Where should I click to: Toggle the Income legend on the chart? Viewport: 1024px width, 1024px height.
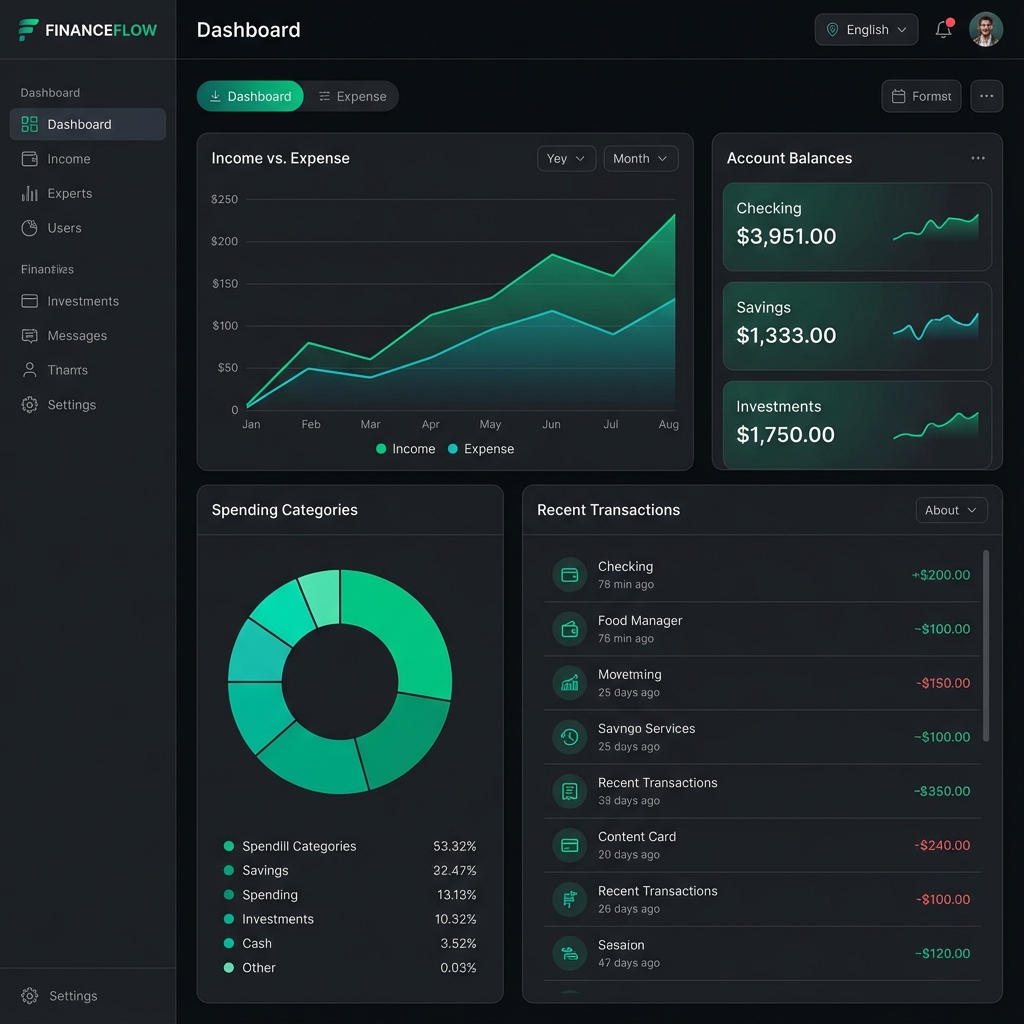[404, 449]
